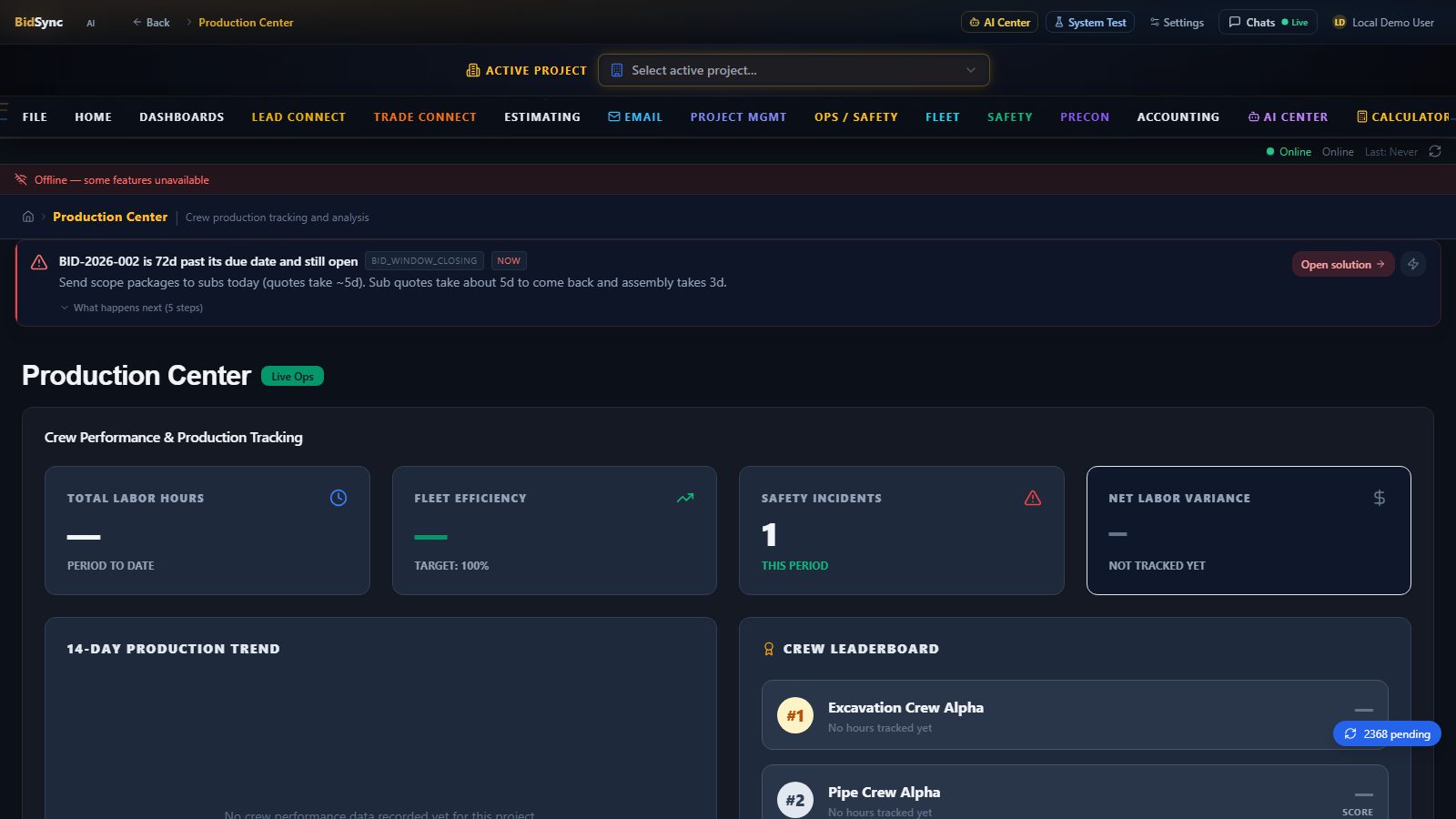Click the hamburger menu icon left of FILE
Screen dimensions: 1456x819
(x=4, y=112)
